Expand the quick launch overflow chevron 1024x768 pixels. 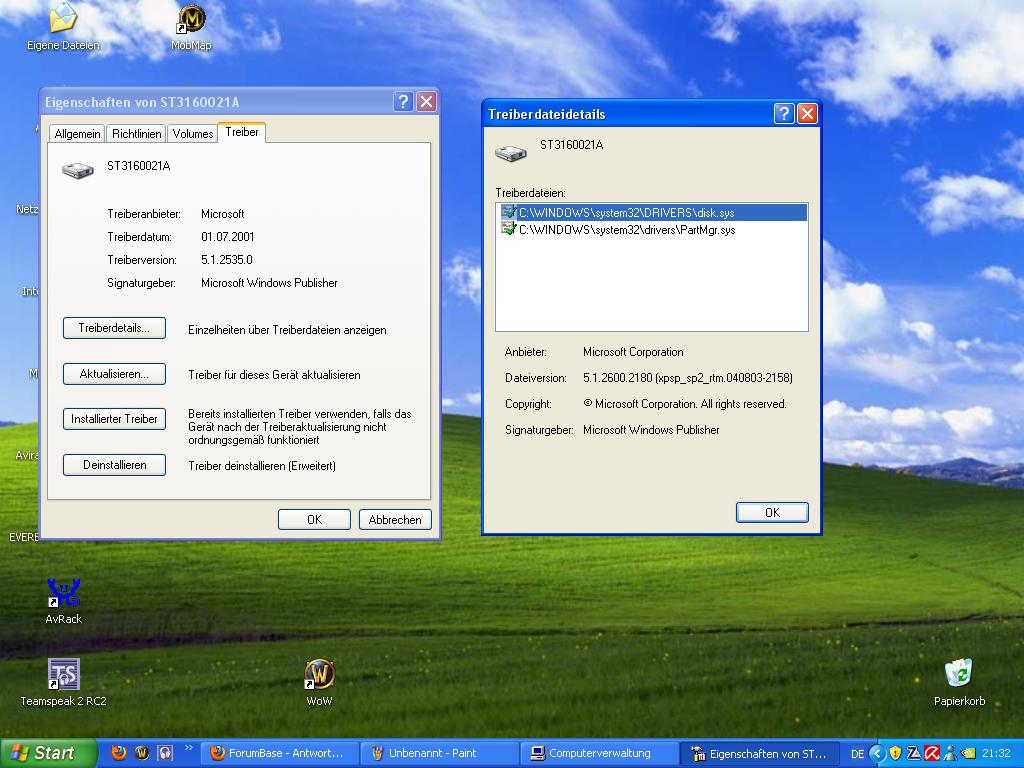pyautogui.click(x=189, y=748)
